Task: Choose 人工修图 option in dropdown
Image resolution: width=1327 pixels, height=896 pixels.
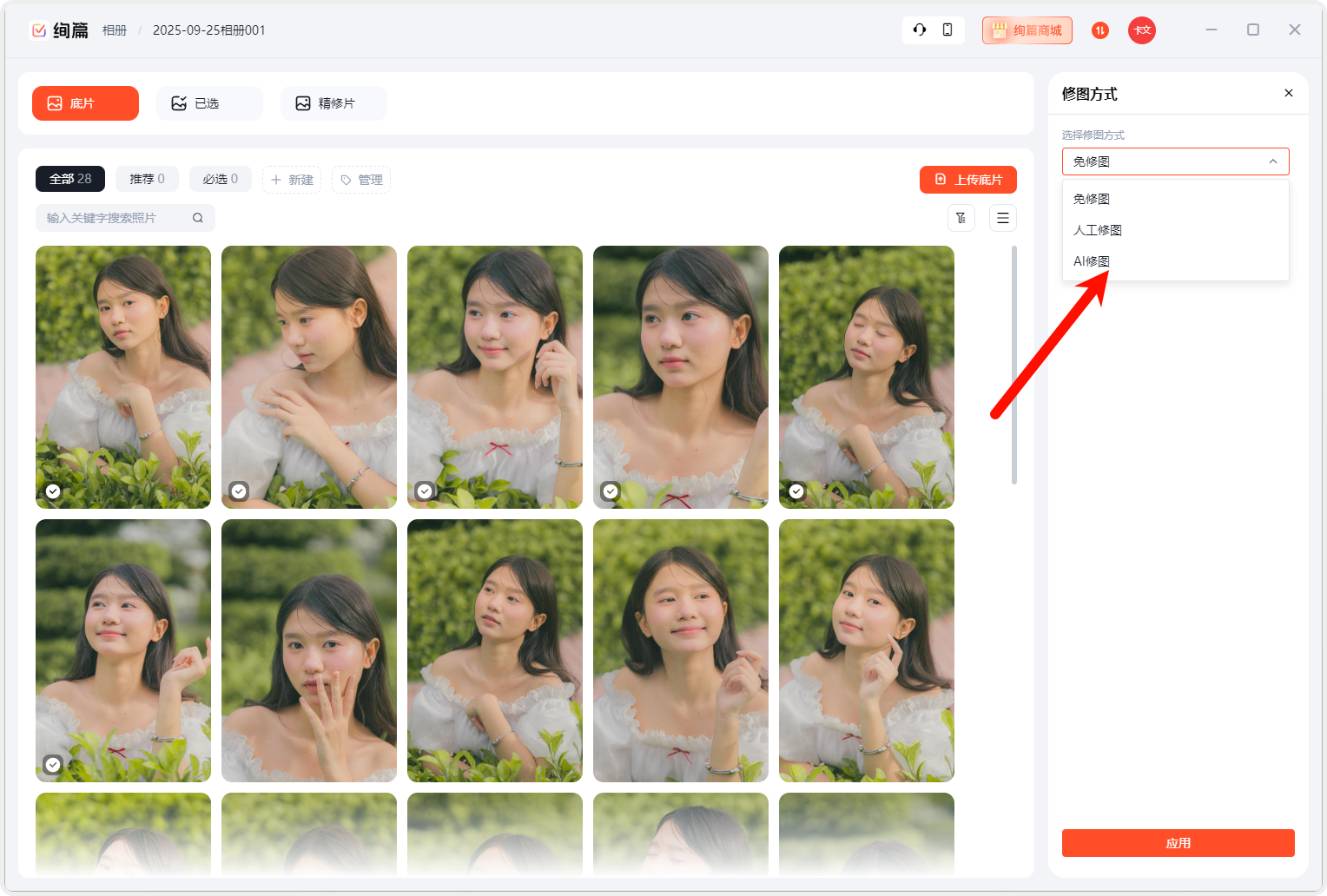Action: [1098, 230]
